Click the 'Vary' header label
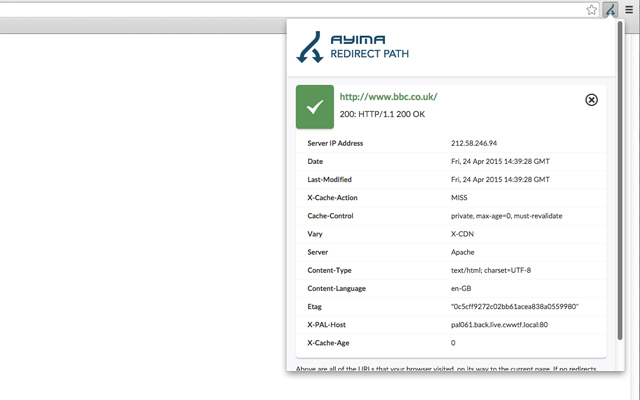The width and height of the screenshot is (640, 400). (315, 234)
